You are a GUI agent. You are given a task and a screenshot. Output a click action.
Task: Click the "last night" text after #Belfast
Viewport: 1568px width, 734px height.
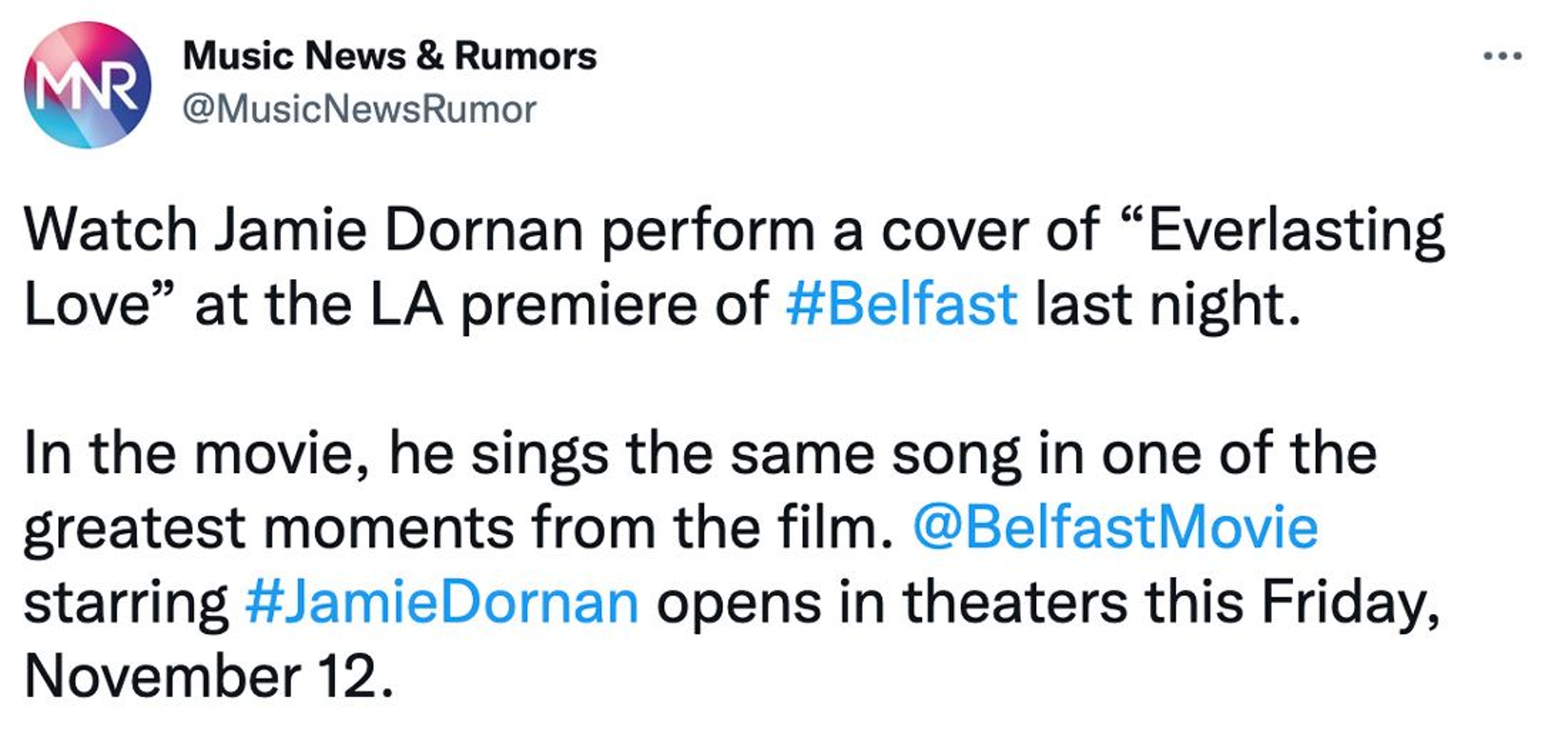(x=1166, y=303)
